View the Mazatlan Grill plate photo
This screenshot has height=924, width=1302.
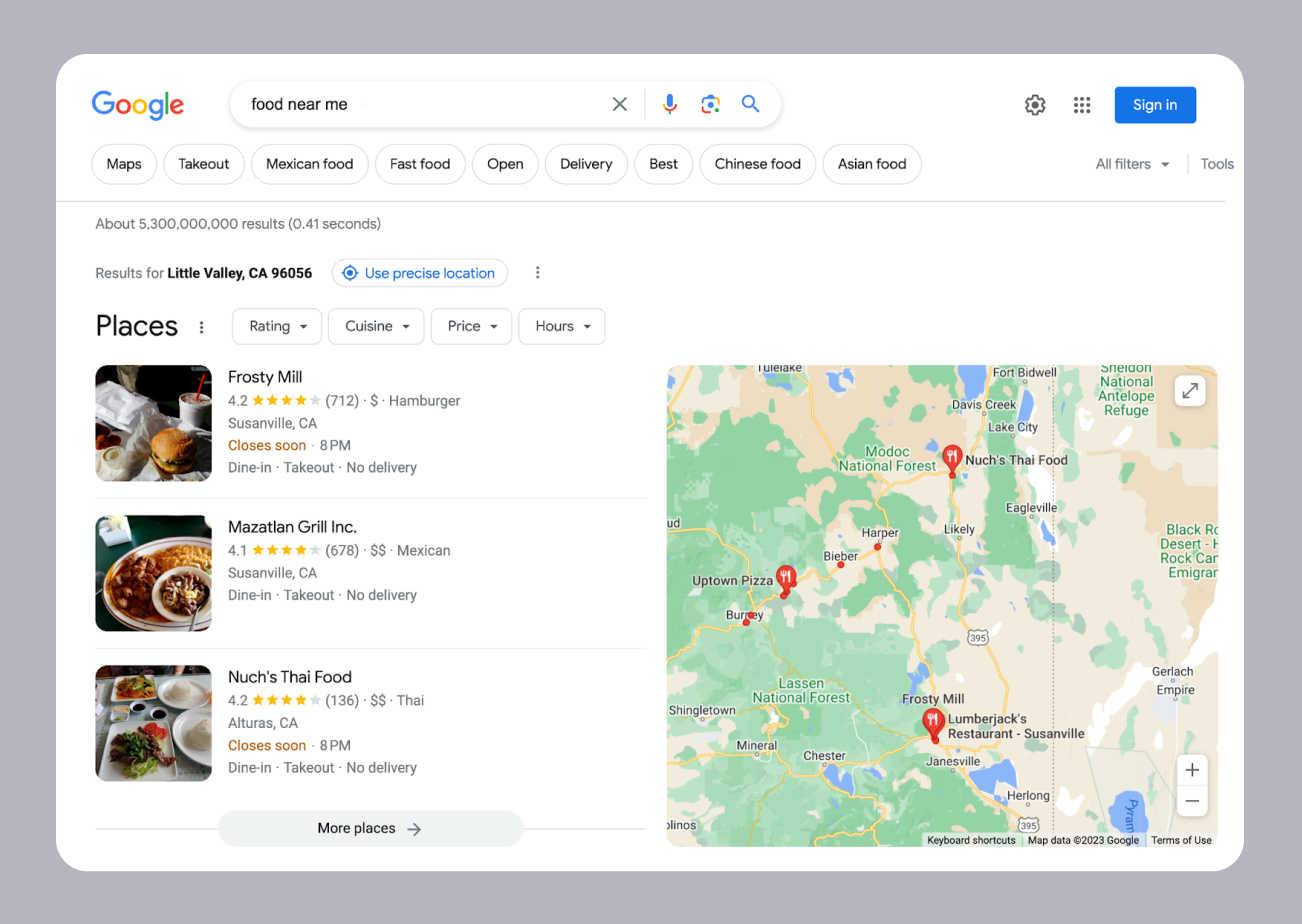coord(153,573)
